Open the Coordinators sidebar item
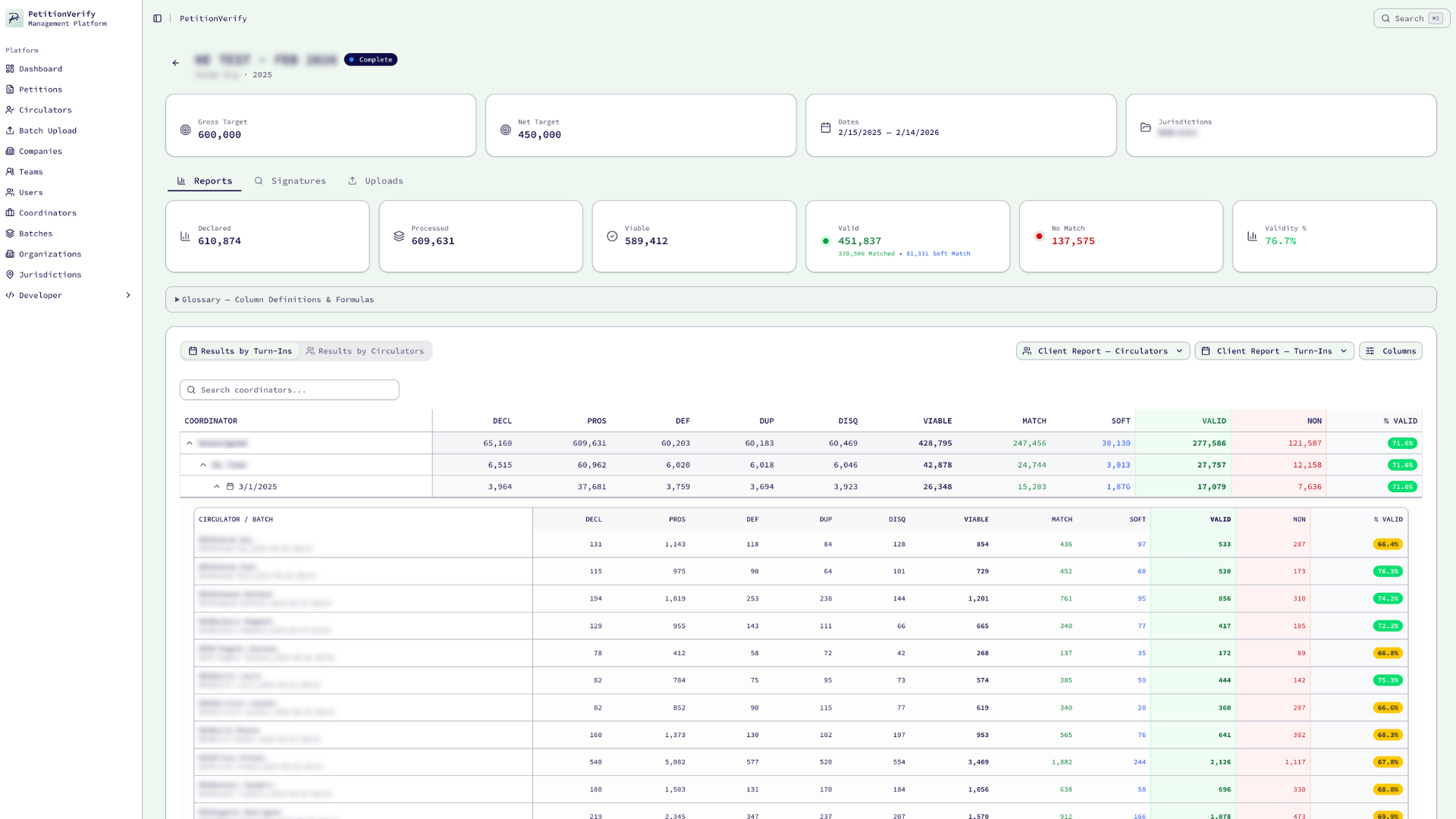This screenshot has width=1456, height=819. coord(47,213)
